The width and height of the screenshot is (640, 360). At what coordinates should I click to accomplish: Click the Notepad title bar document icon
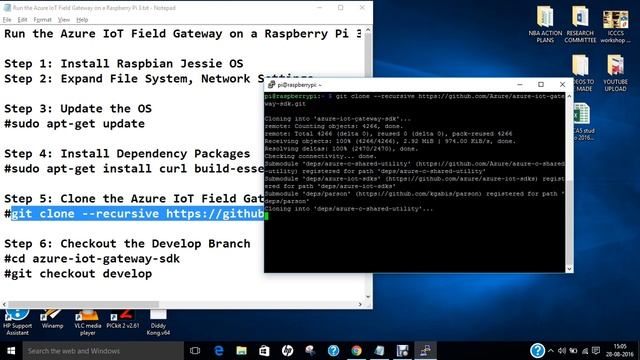[7, 8]
